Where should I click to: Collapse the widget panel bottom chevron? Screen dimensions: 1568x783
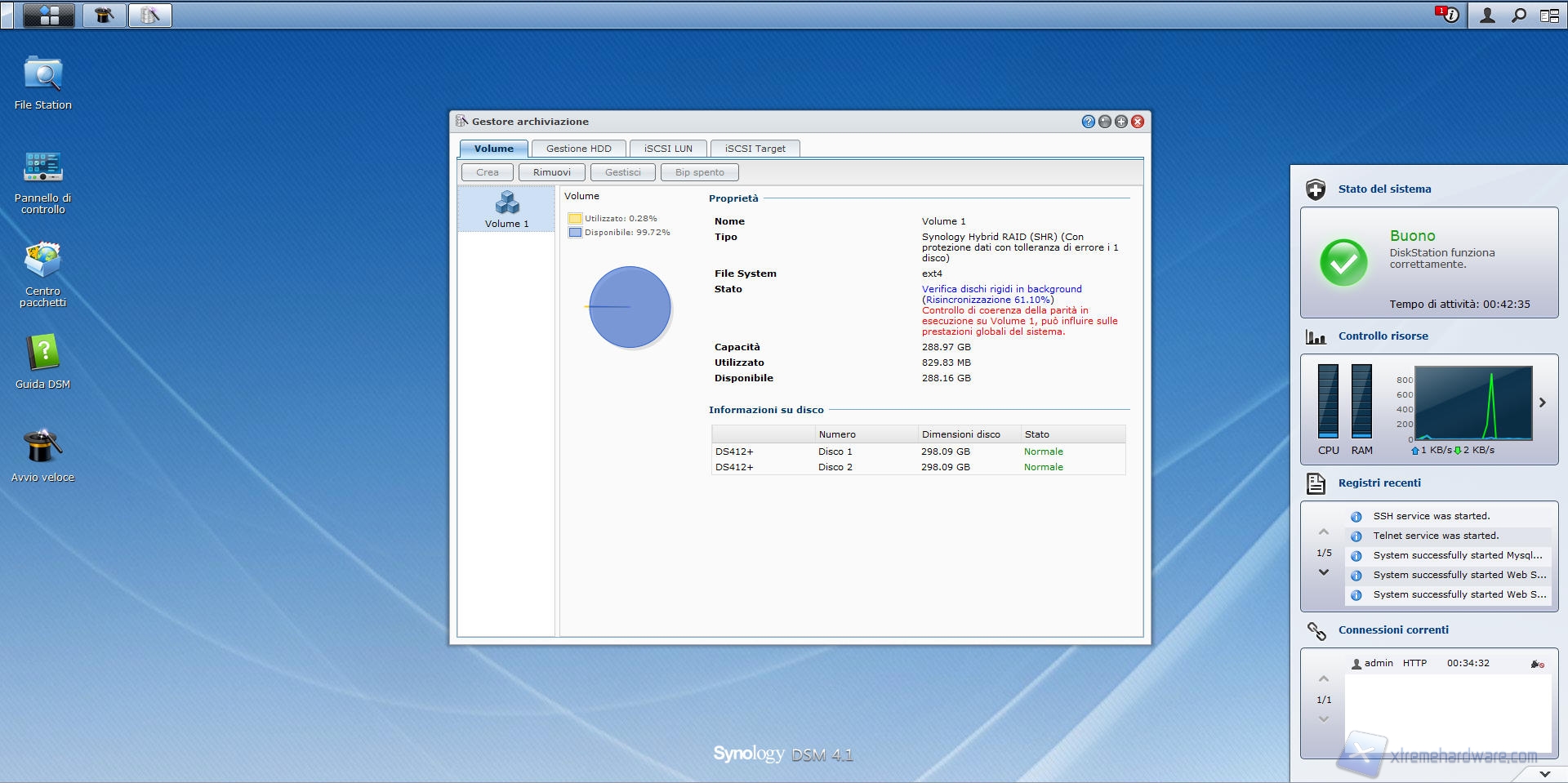pos(1544,773)
